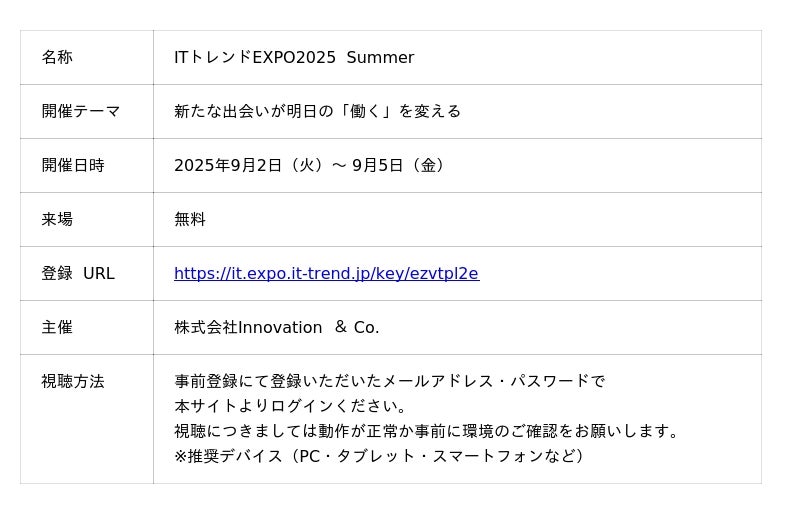Open the it.expo.it-trend.jp registration link

(326, 274)
